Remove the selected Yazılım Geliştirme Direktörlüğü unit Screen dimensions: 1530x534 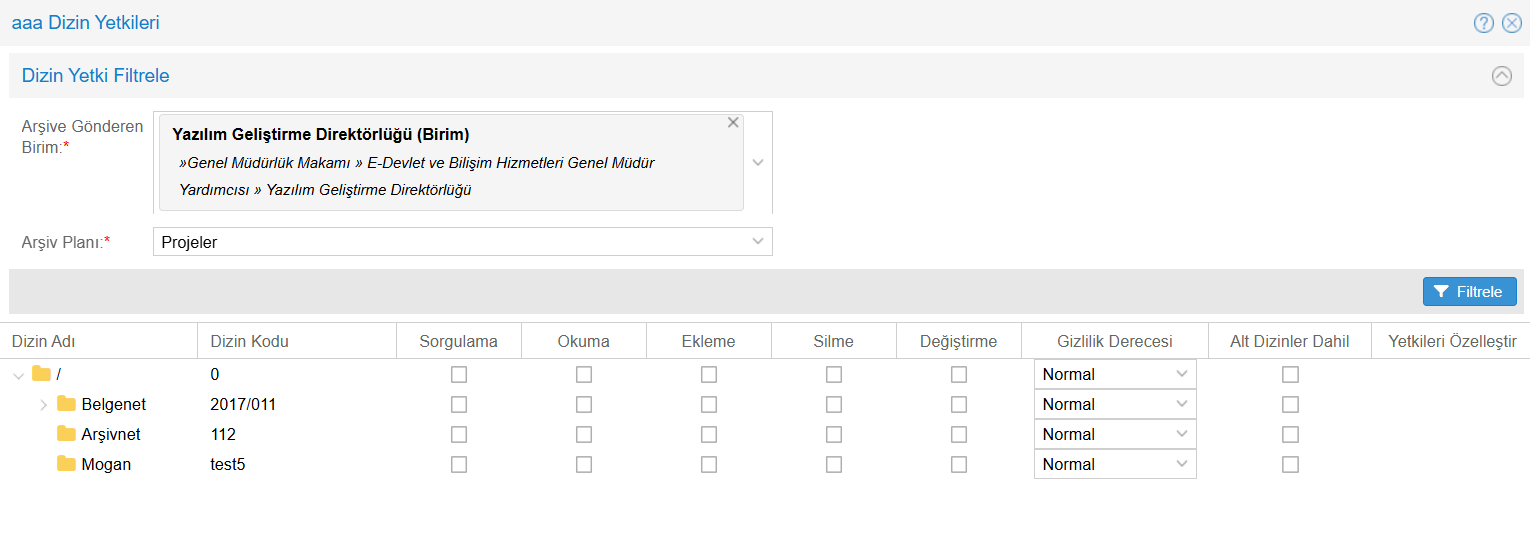(733, 123)
